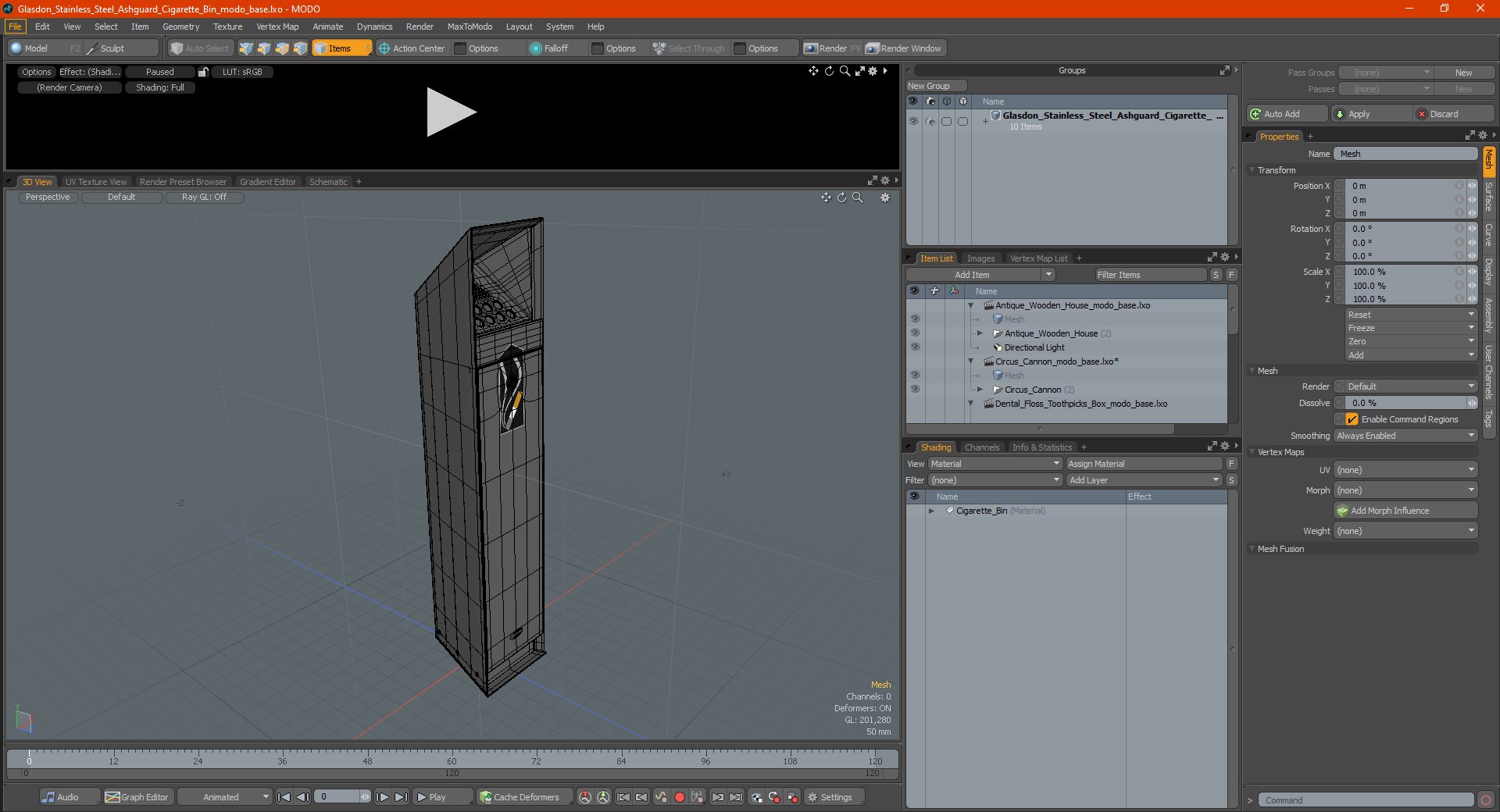Select vertices selection mode icon
Screen dimensions: 1500x812
click(246, 48)
